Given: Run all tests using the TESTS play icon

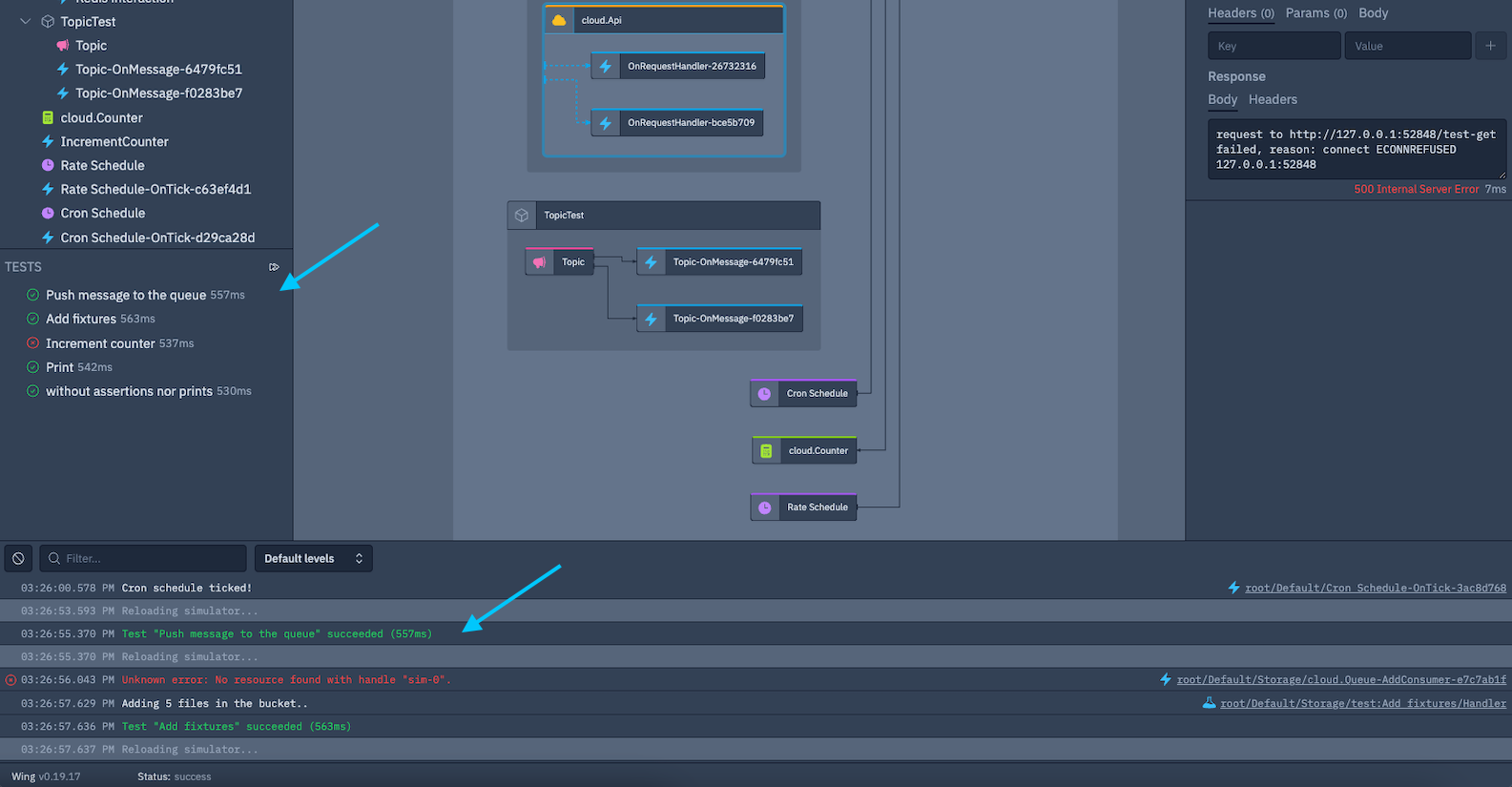Looking at the screenshot, I should tap(274, 267).
